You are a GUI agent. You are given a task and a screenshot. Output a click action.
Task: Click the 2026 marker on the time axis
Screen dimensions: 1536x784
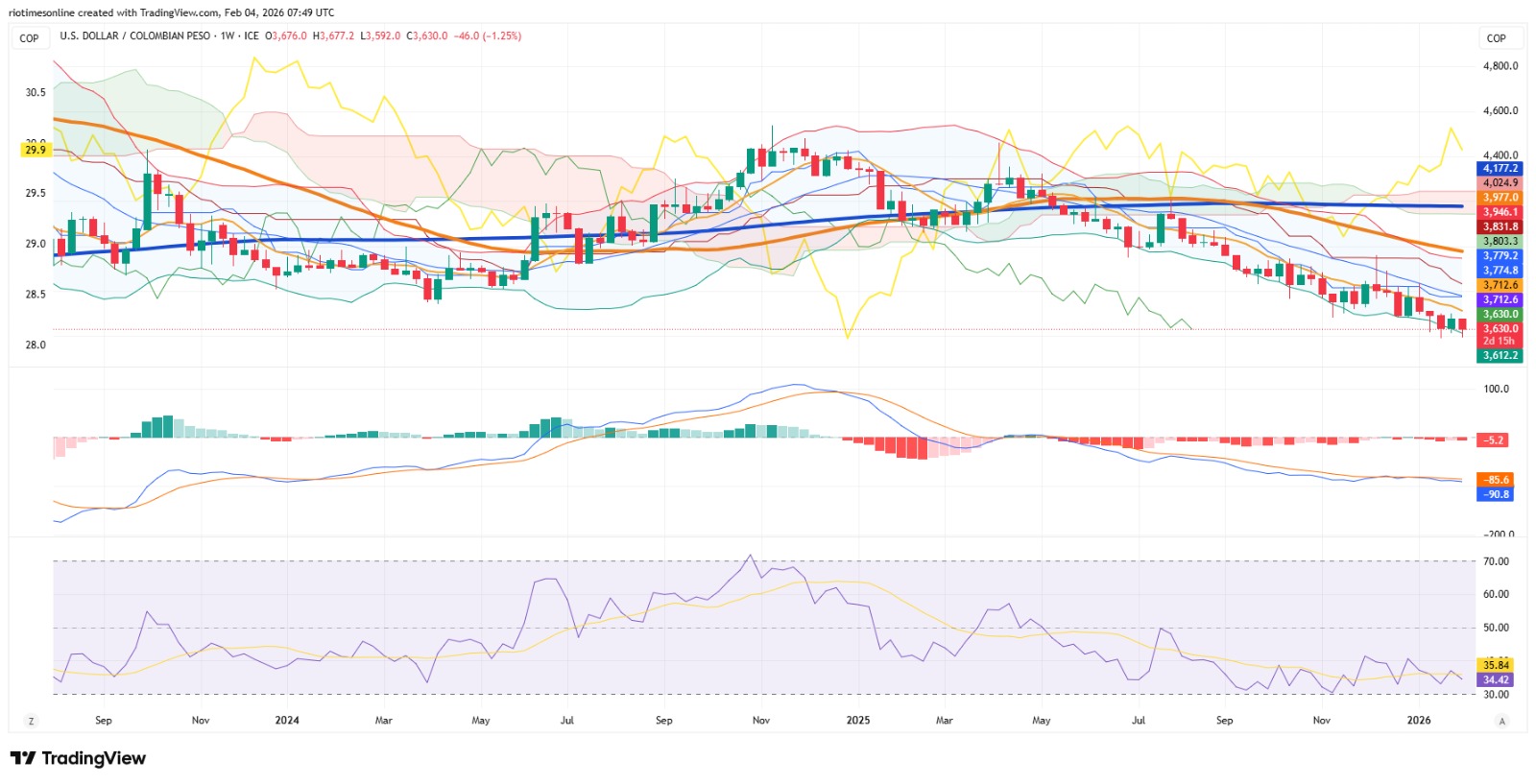[x=1419, y=720]
